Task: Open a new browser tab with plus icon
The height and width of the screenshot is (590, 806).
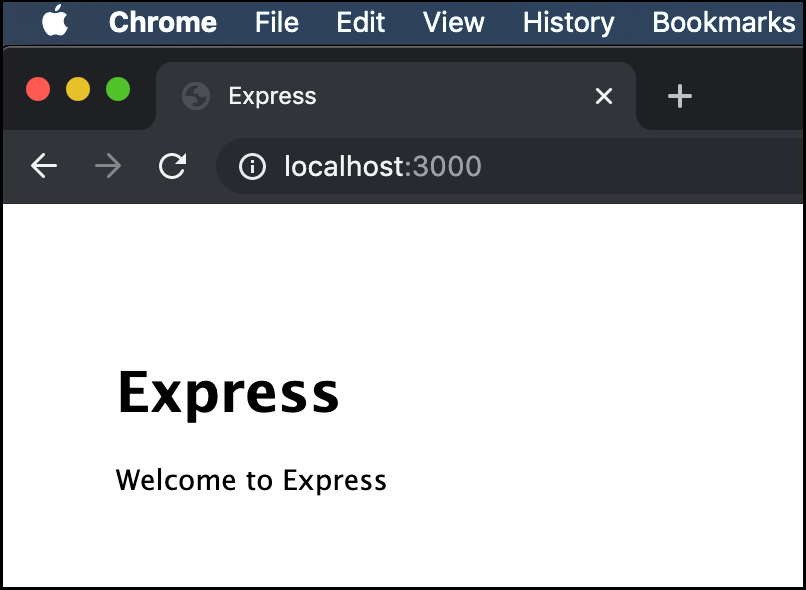Action: pyautogui.click(x=680, y=96)
